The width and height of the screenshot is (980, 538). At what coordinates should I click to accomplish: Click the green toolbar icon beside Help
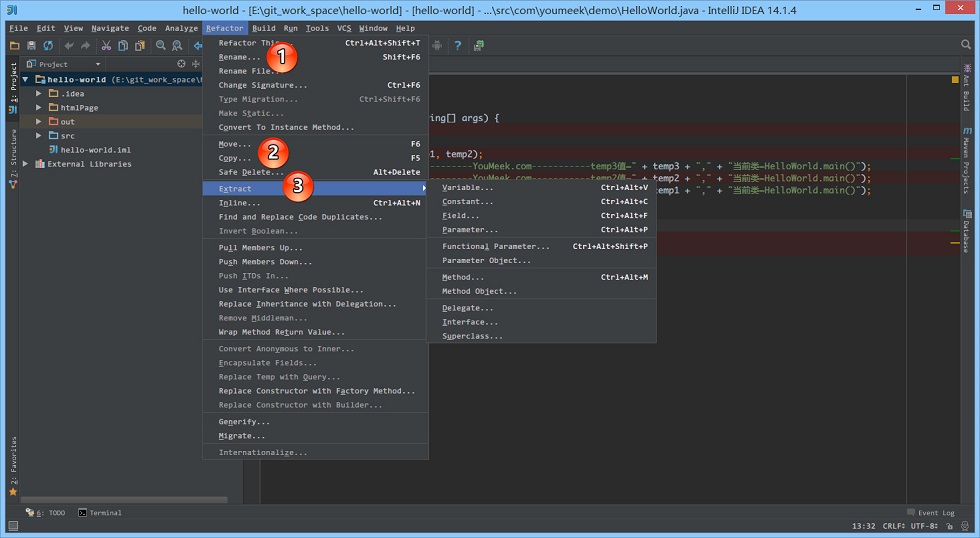point(479,46)
